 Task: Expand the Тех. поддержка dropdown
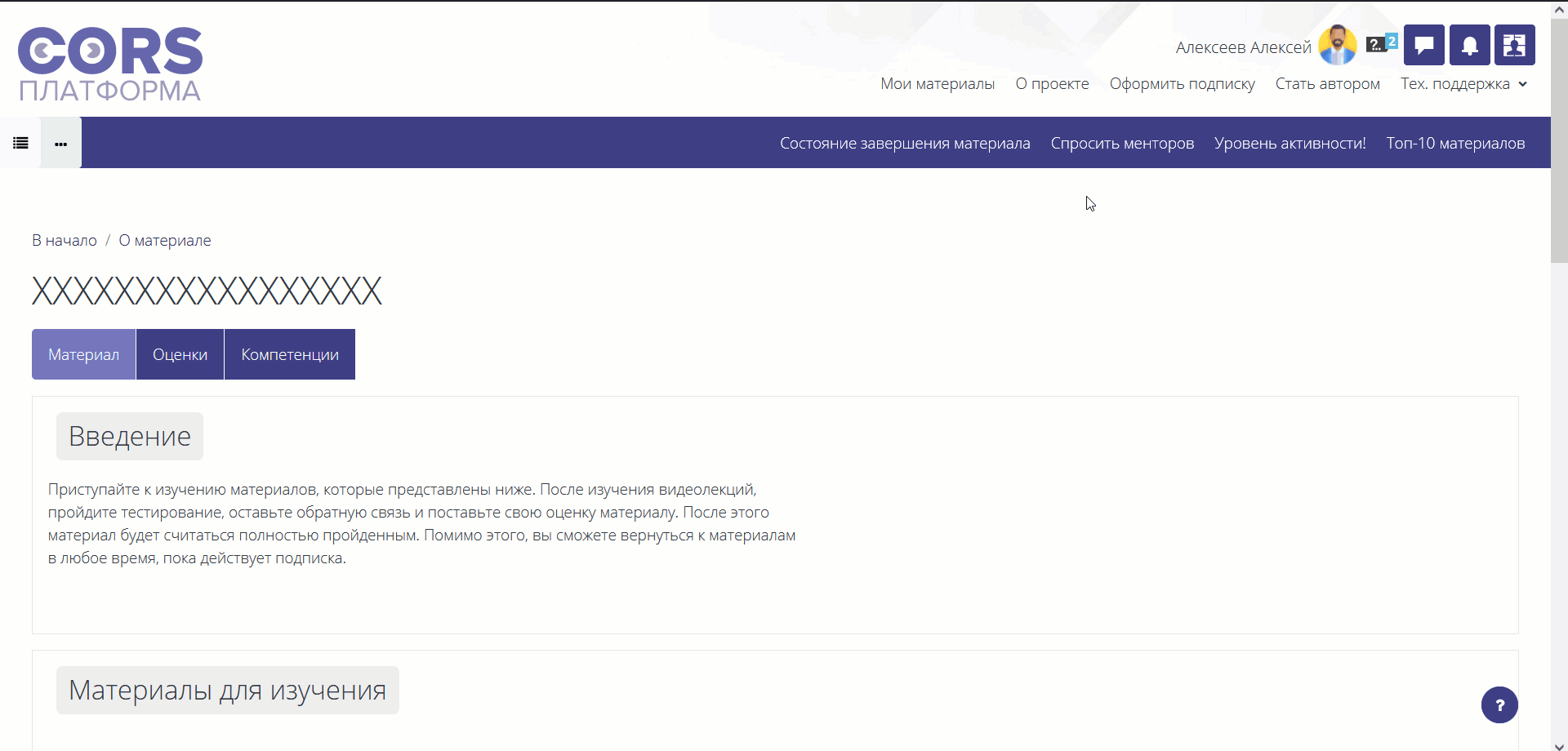click(1463, 84)
